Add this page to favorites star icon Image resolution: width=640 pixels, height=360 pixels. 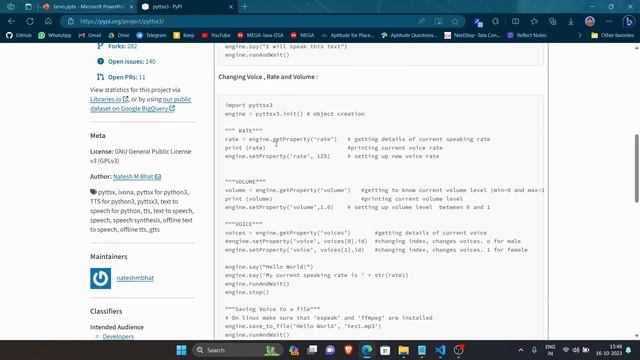(455, 21)
